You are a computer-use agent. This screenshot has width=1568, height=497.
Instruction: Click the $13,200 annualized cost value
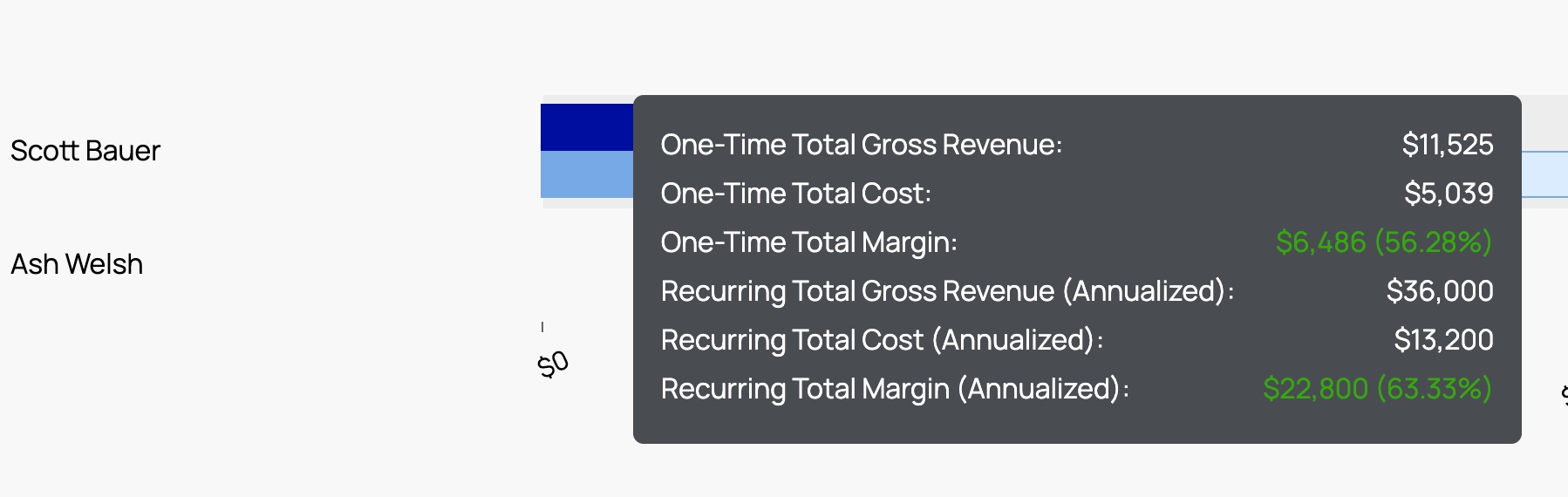point(1443,340)
